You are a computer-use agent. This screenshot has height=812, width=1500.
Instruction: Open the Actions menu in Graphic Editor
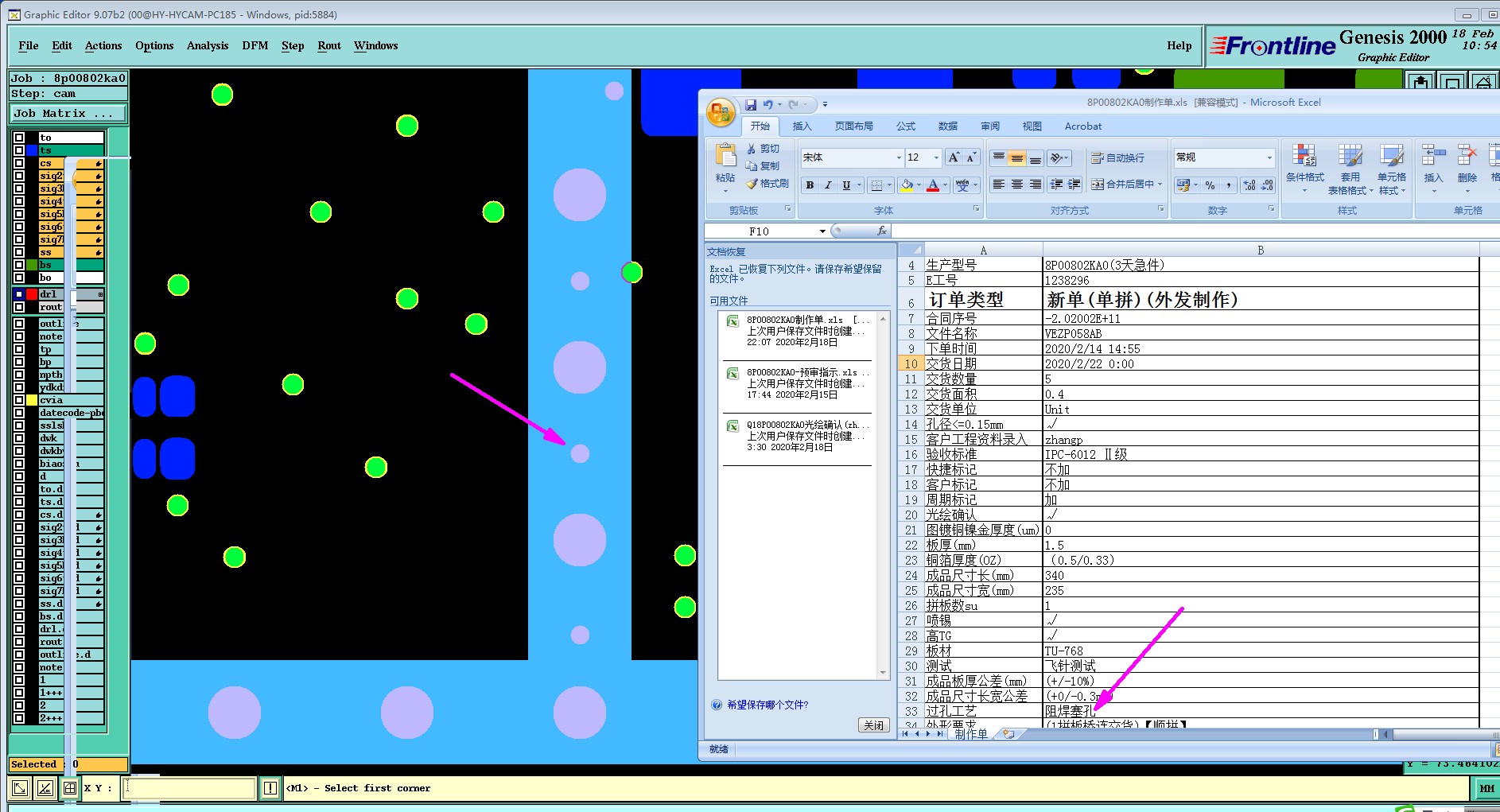click(103, 45)
